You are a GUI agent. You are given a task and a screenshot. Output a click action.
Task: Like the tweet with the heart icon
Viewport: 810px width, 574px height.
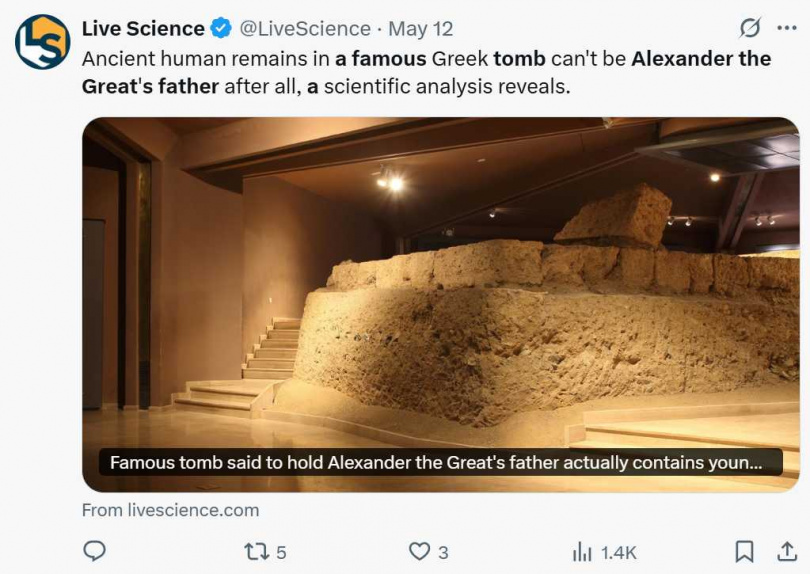point(419,551)
